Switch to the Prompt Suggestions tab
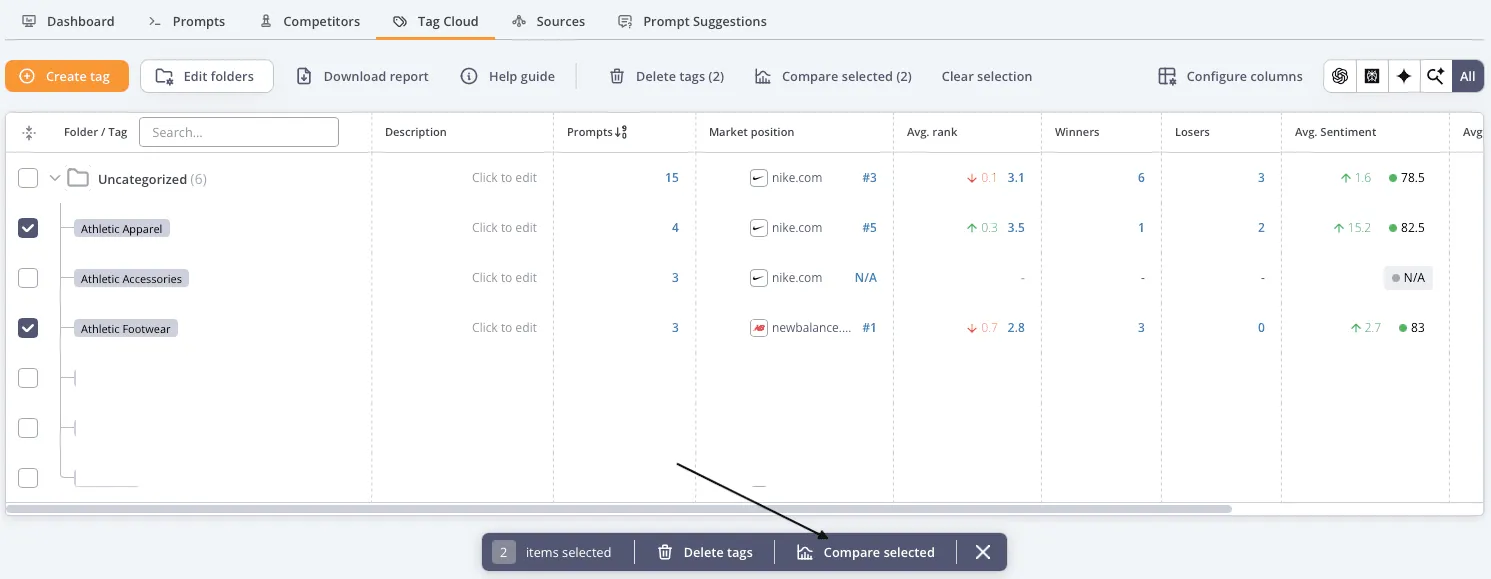The image size is (1491, 579). coord(692,21)
